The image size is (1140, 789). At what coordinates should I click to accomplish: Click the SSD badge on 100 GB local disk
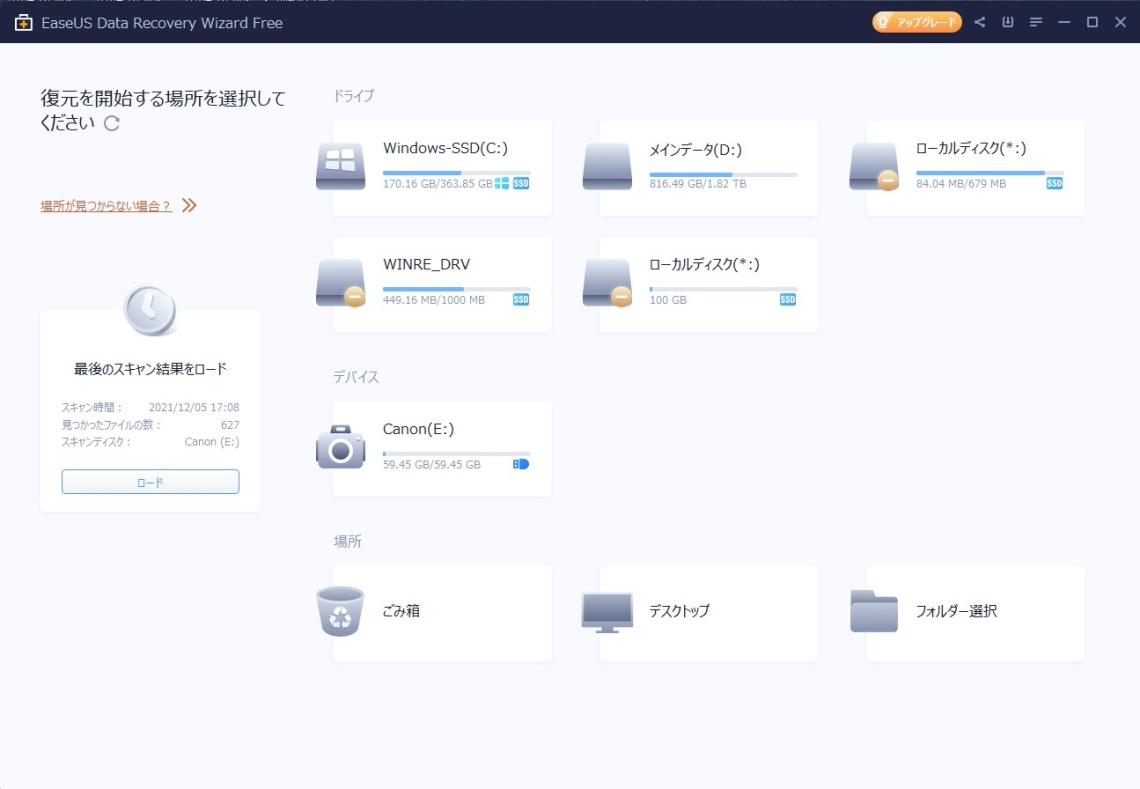click(x=788, y=300)
